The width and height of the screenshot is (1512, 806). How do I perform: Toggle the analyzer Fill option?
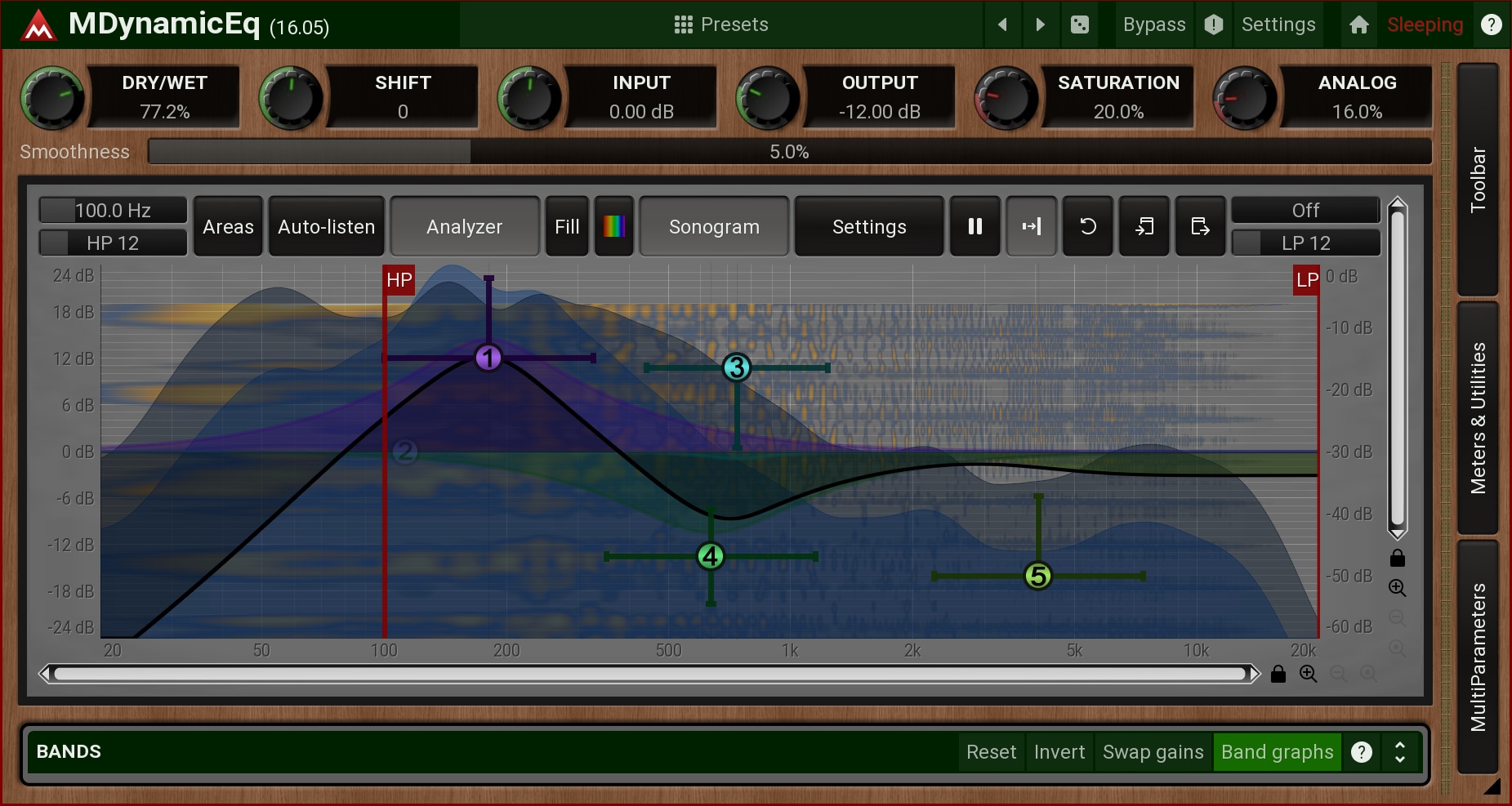567,227
